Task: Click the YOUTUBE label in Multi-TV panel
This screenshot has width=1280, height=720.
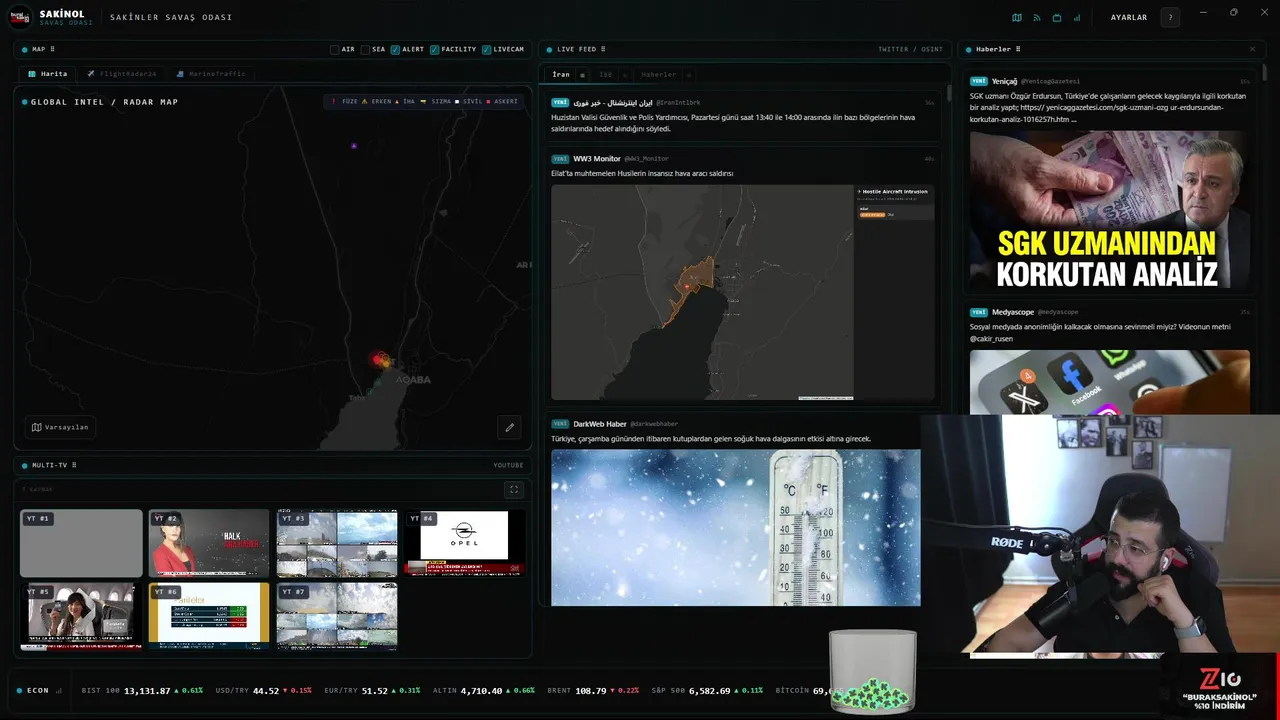Action: click(x=508, y=465)
